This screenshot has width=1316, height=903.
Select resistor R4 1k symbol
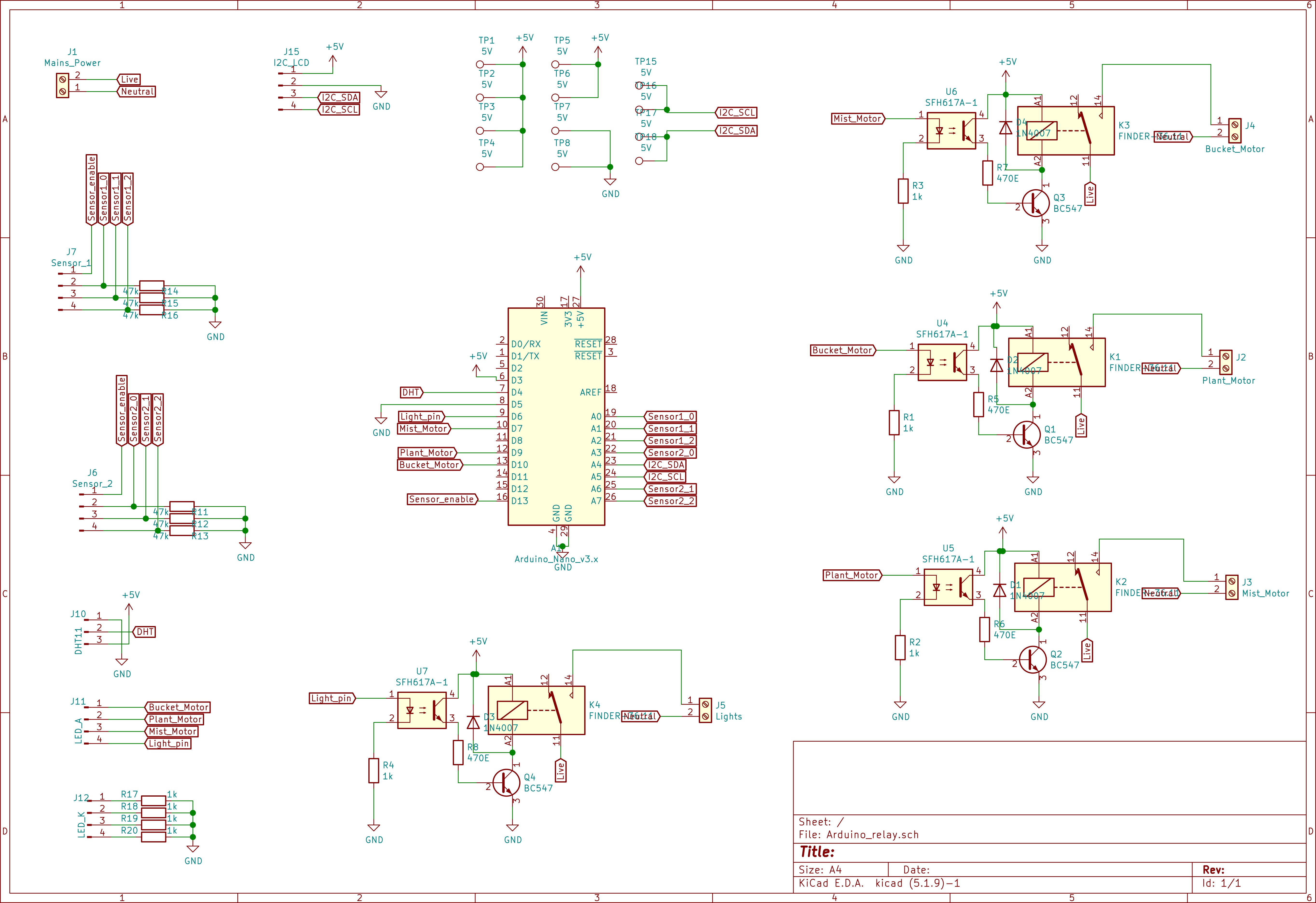(x=374, y=771)
